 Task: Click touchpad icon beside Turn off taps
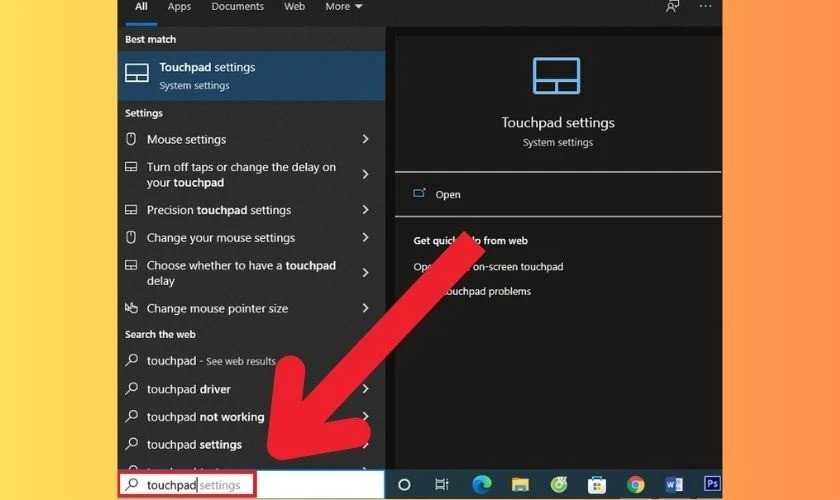tap(131, 167)
